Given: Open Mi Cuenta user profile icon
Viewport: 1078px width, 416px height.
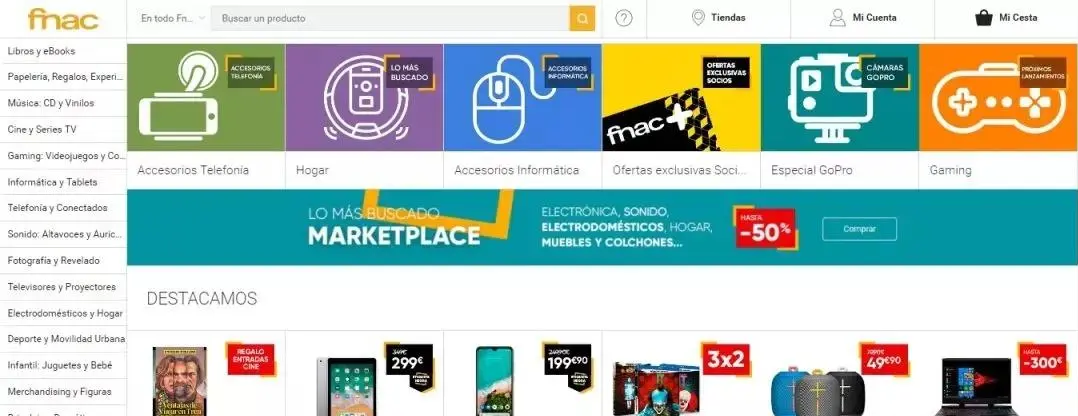Looking at the screenshot, I should tap(837, 18).
